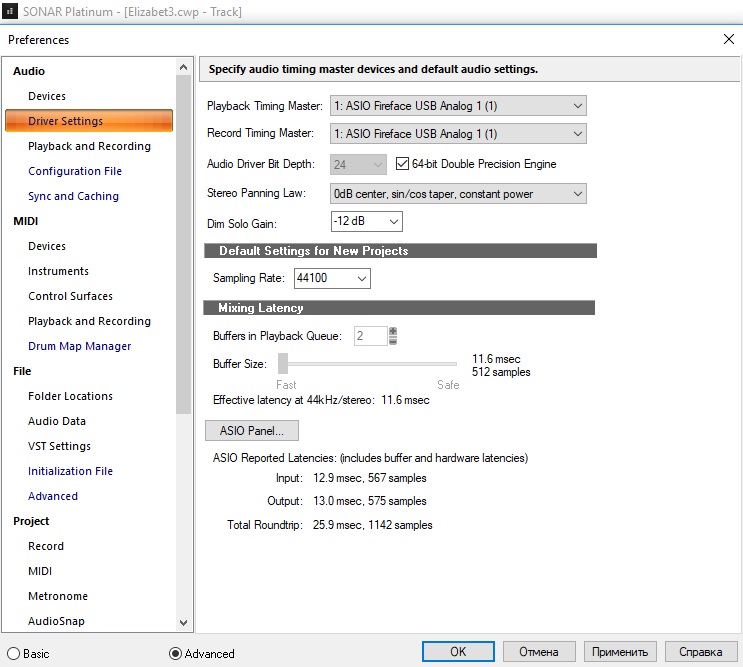Viewport: 743px width, 667px height.
Task: Click the OK button
Action: click(458, 652)
